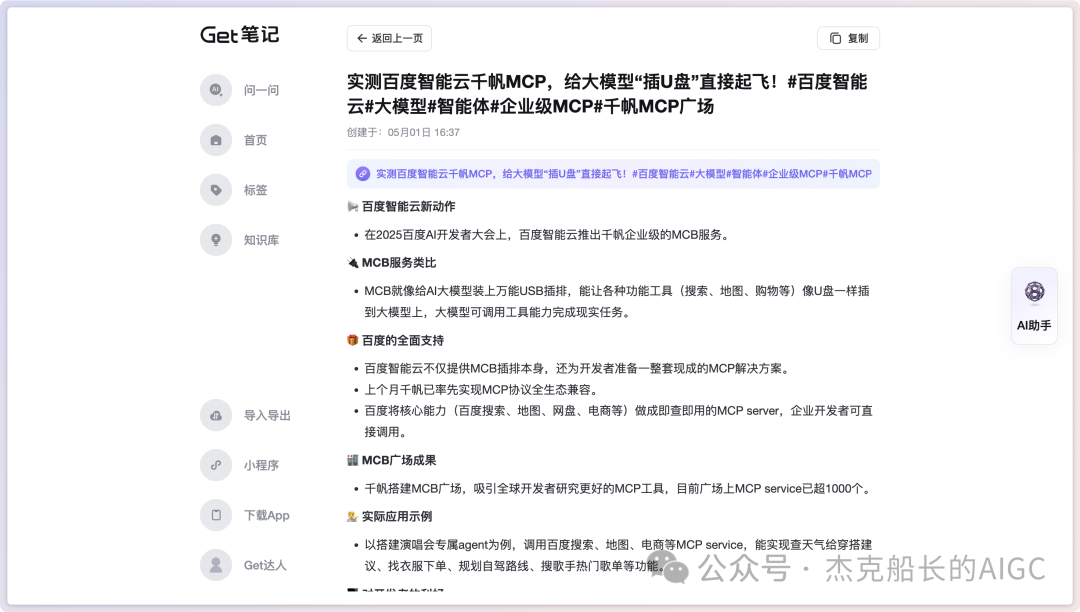Click the purple source link icon

click(363, 174)
